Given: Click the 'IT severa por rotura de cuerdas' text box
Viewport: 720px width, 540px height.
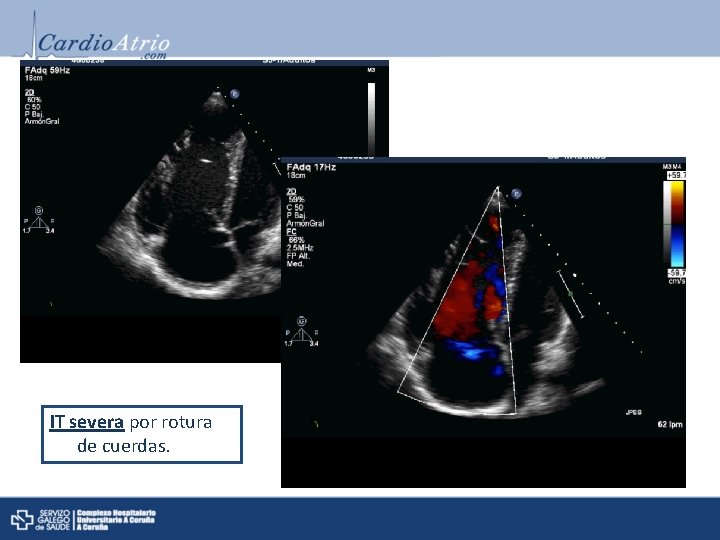Looking at the screenshot, I should tap(142, 434).
